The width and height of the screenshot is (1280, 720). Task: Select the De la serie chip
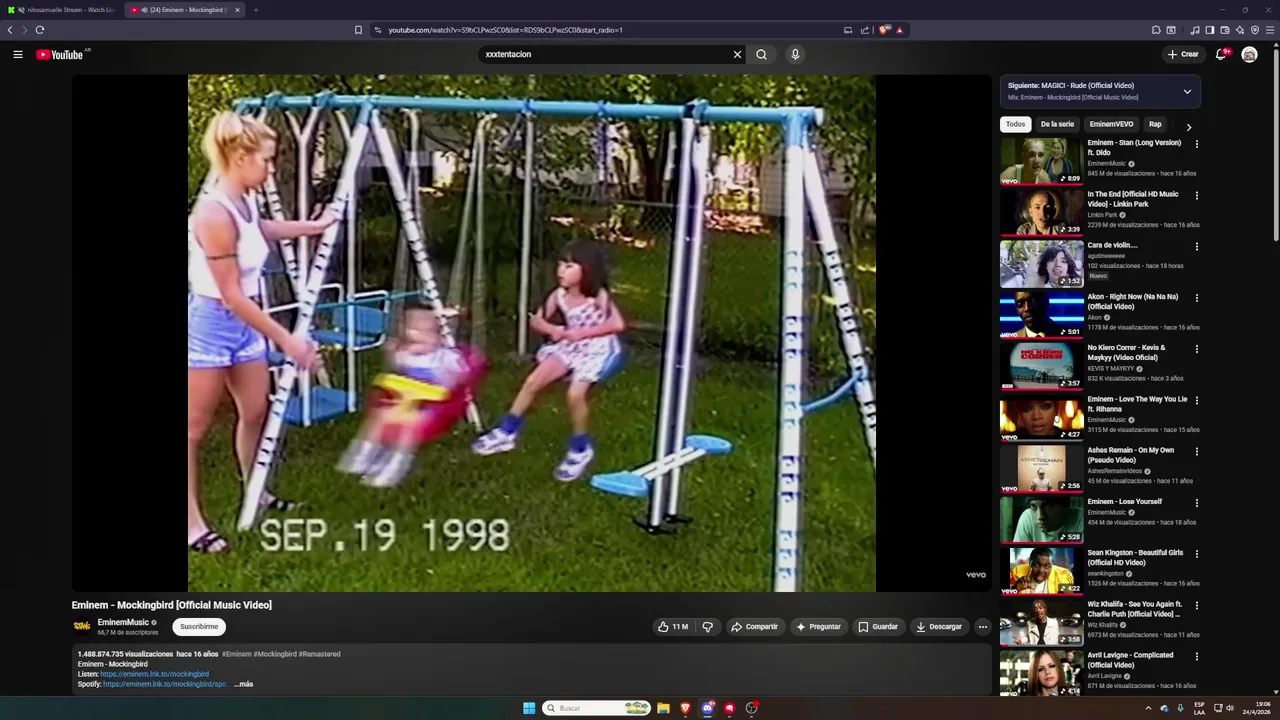[1057, 124]
